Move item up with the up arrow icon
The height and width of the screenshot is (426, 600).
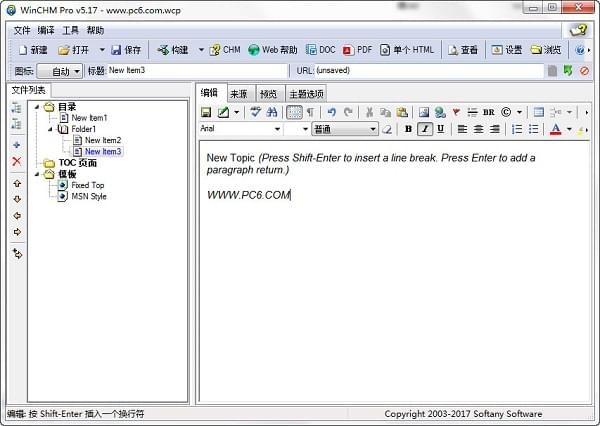[x=16, y=184]
